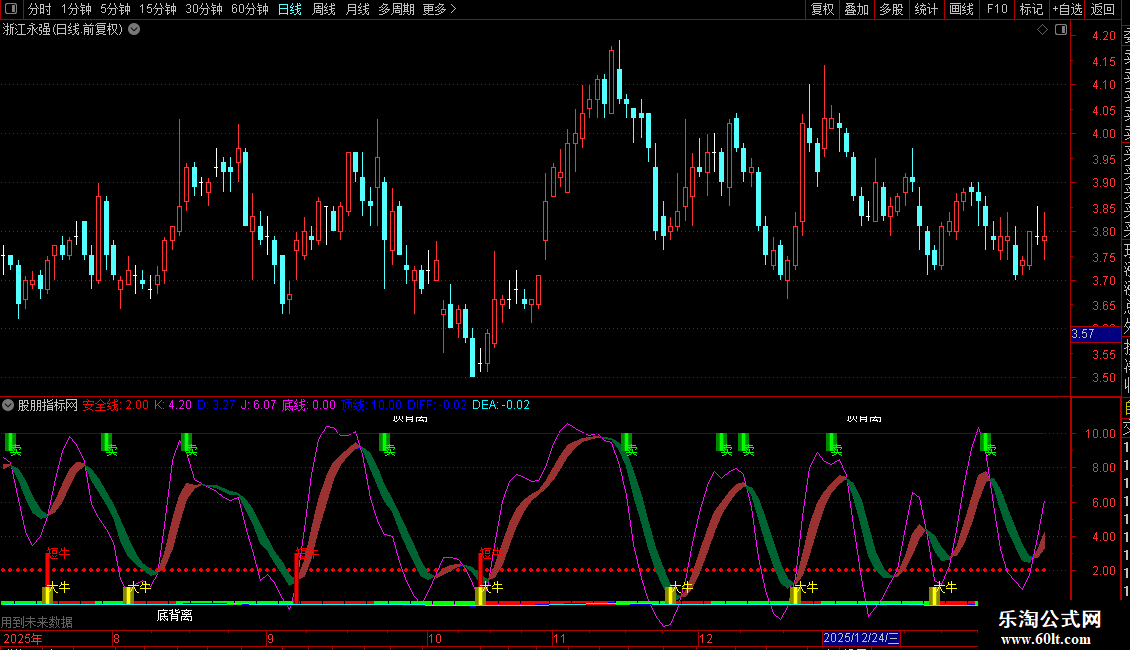1130x650 pixels.
Task: Open F10 company information
Action: coord(997,9)
